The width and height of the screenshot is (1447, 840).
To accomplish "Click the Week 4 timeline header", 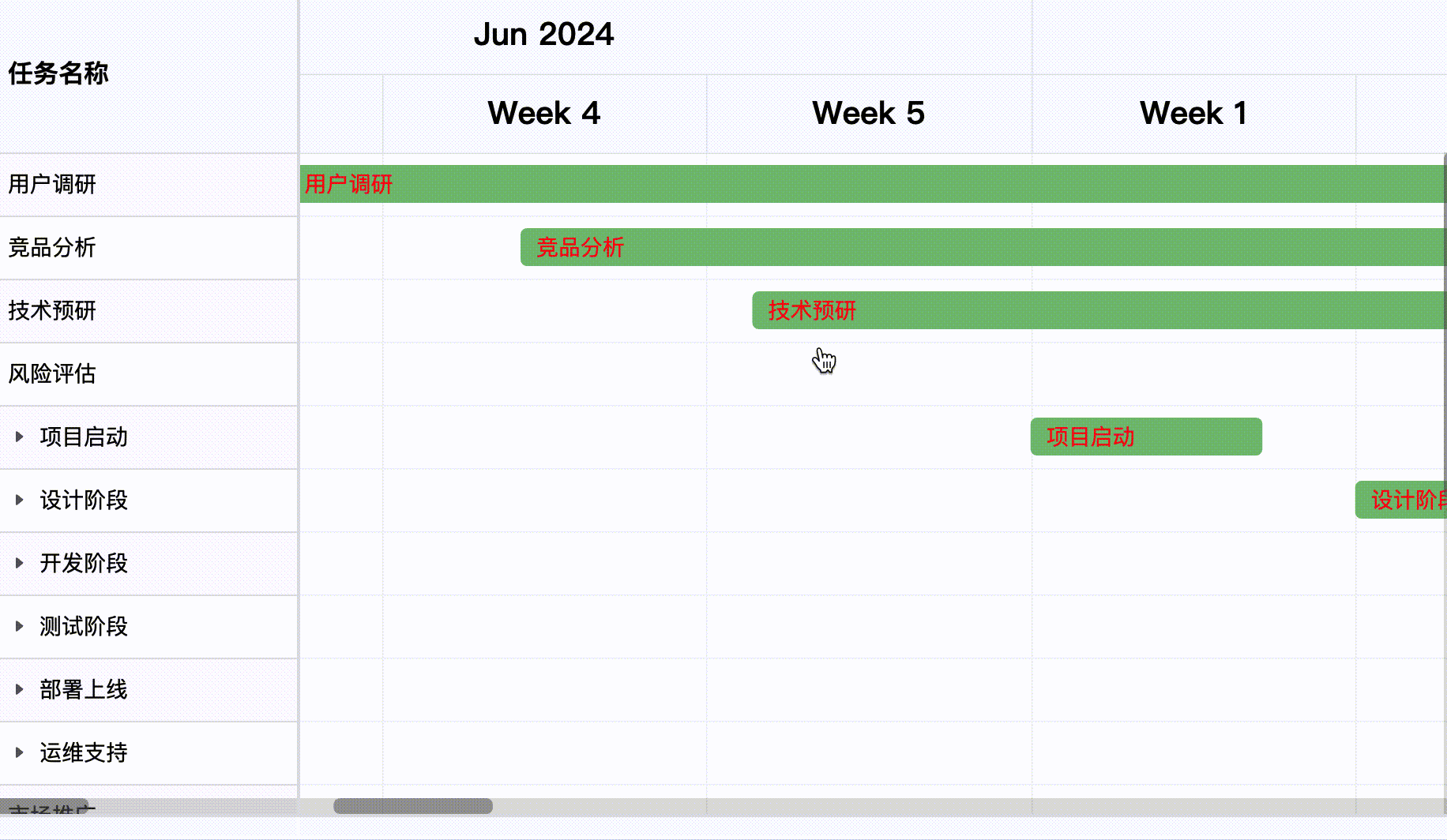I will pos(544,114).
